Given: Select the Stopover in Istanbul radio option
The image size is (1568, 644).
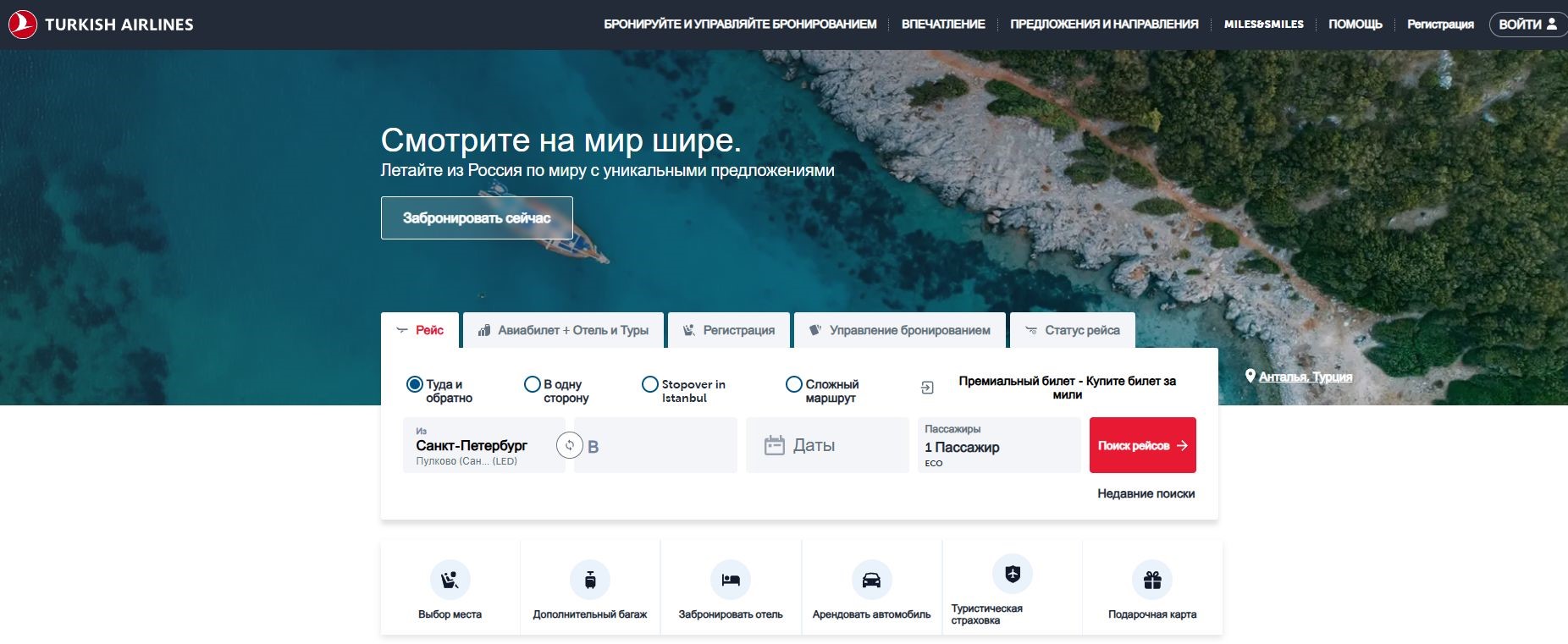Looking at the screenshot, I should [x=649, y=384].
